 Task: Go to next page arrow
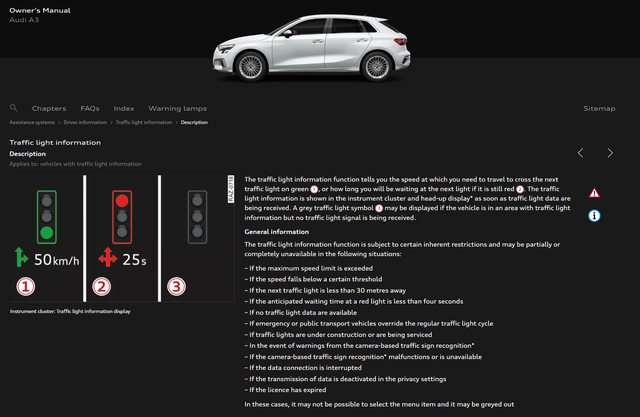[x=610, y=153]
